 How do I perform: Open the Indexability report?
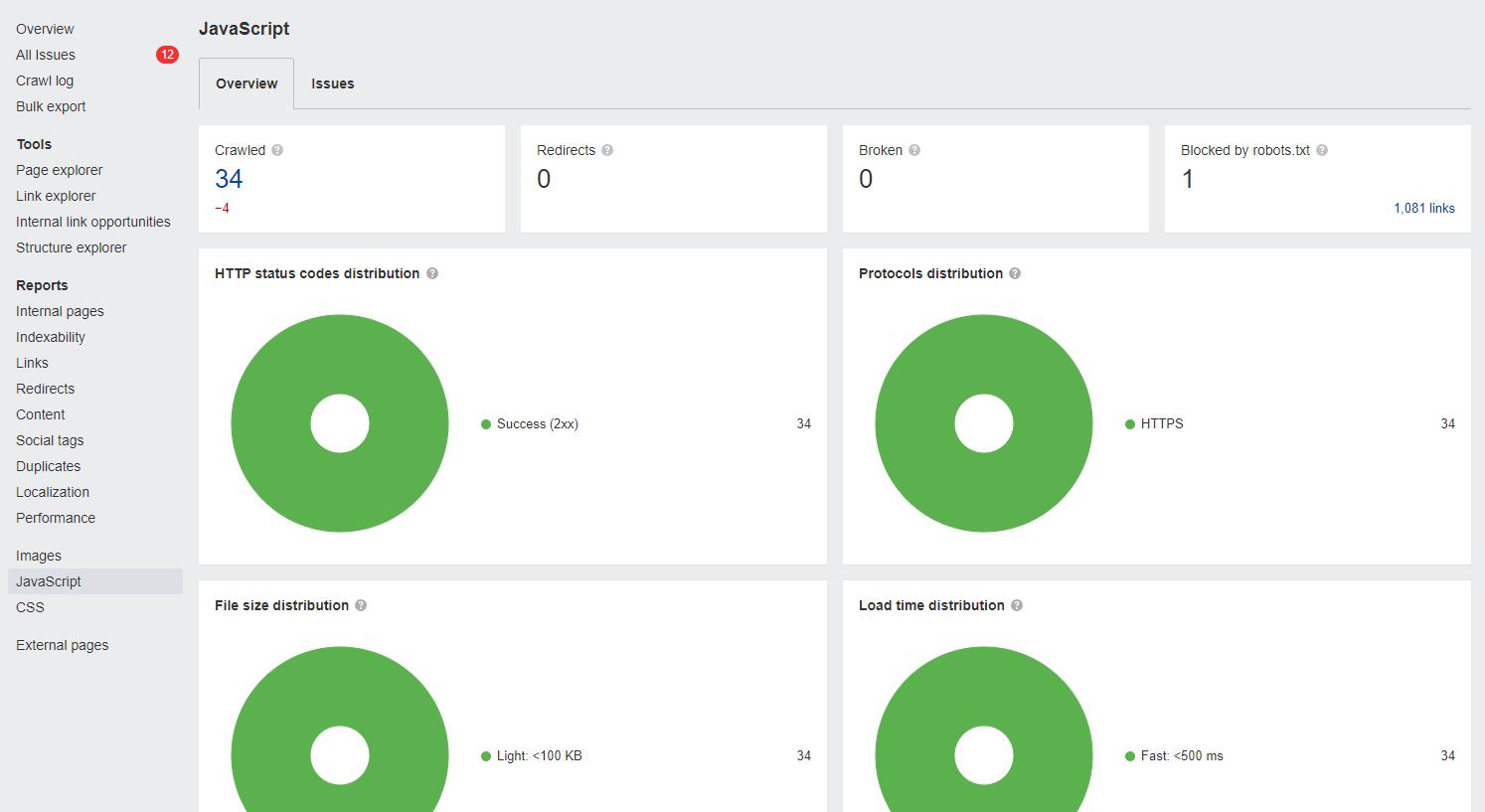coord(51,337)
